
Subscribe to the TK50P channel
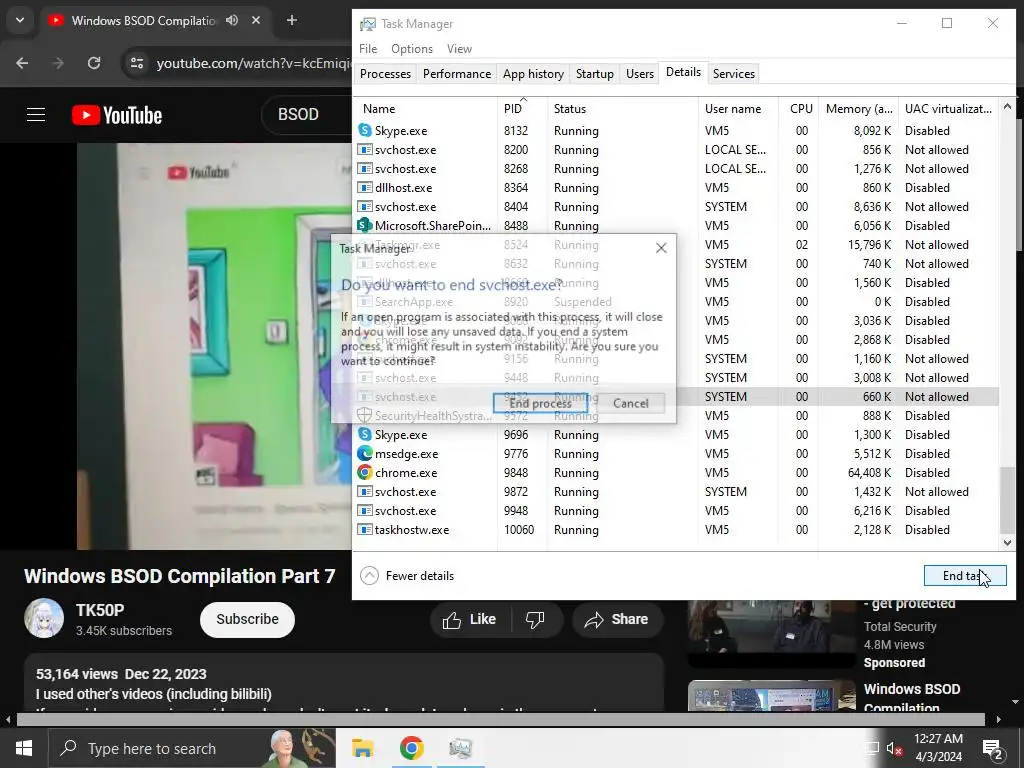click(x=247, y=619)
